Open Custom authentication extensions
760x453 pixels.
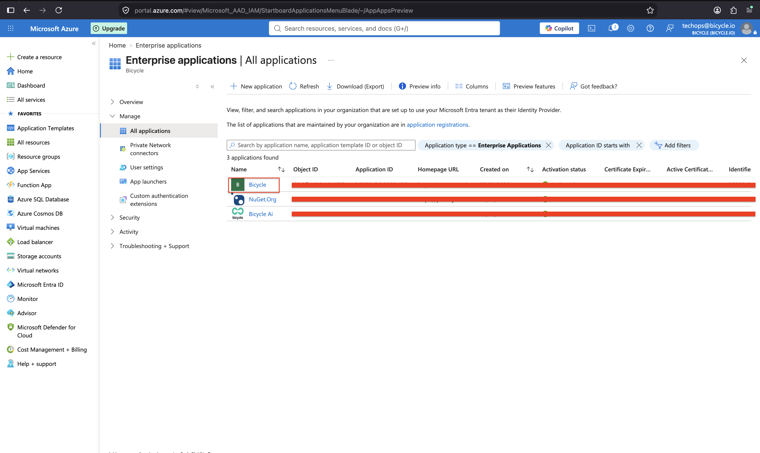[x=158, y=200]
